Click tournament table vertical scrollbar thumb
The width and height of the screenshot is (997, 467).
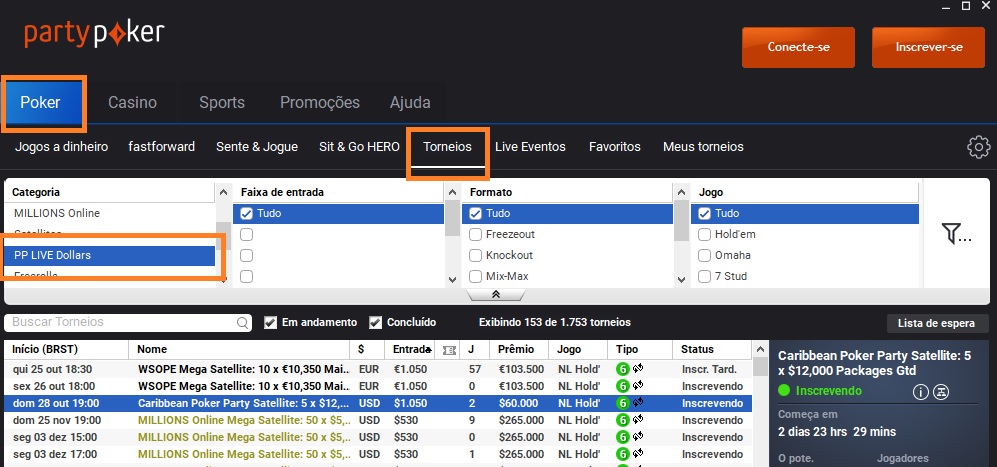tap(760, 367)
